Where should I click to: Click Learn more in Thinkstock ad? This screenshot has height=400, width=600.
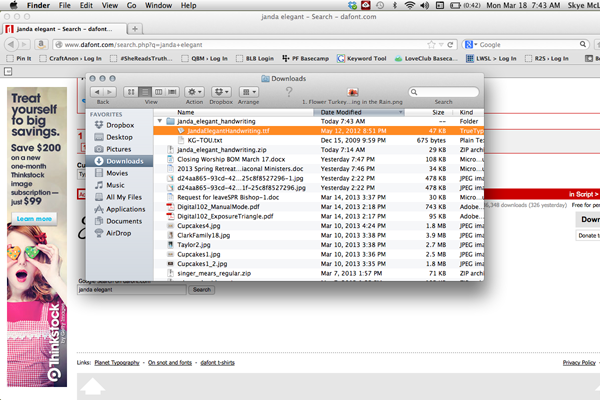34,219
